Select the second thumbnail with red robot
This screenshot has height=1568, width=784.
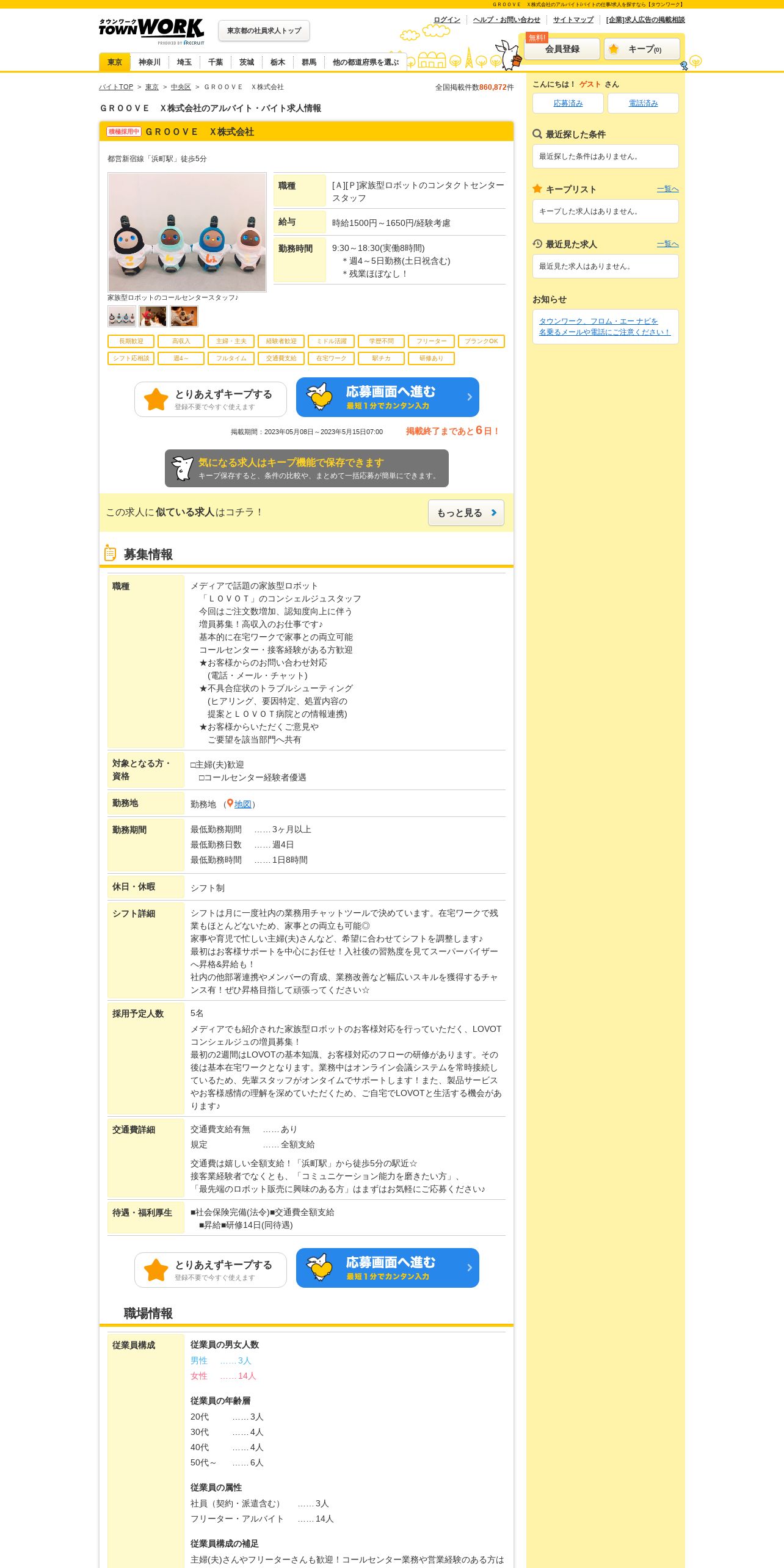point(153,317)
